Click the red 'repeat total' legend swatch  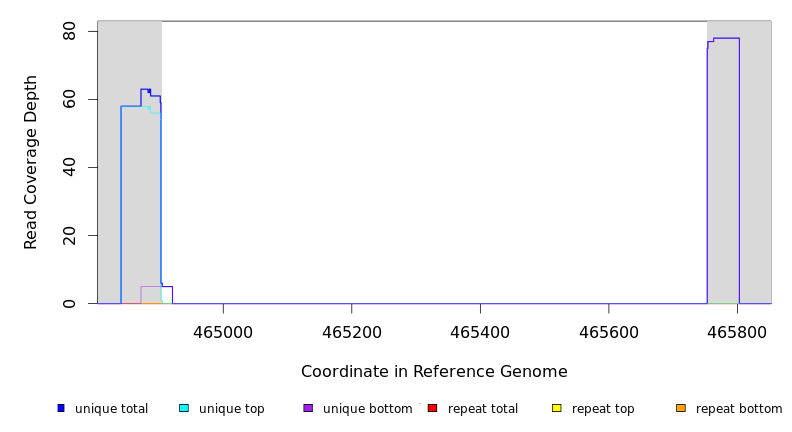432,408
